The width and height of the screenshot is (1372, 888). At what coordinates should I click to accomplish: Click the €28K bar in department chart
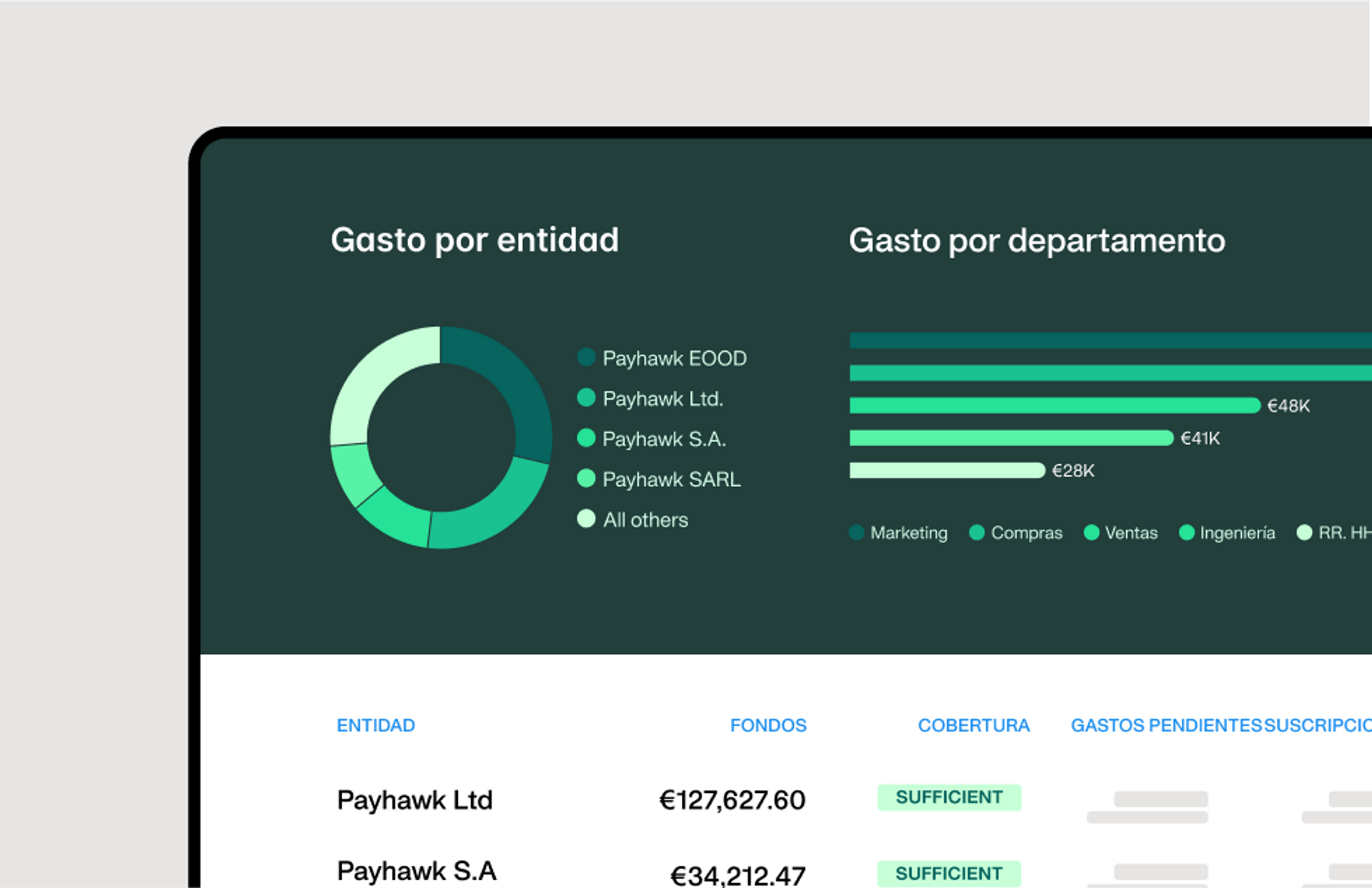947,470
